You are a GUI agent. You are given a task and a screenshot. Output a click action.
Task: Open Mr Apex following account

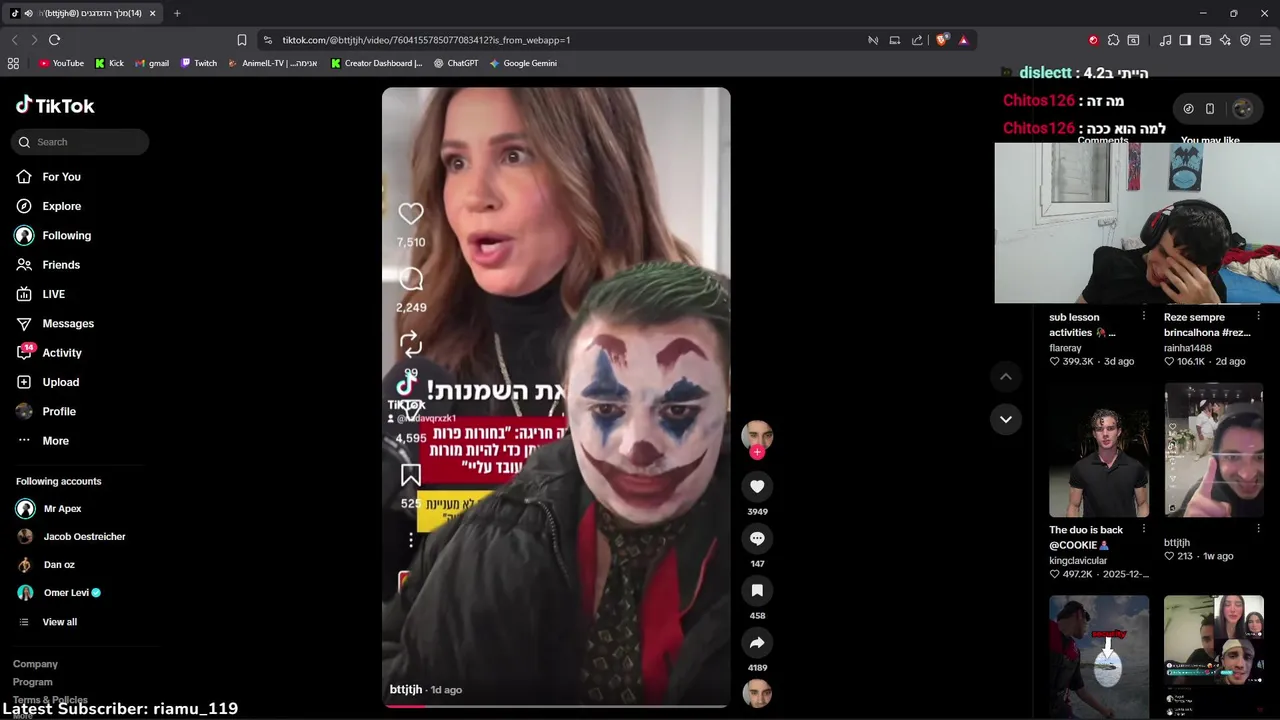click(x=62, y=509)
